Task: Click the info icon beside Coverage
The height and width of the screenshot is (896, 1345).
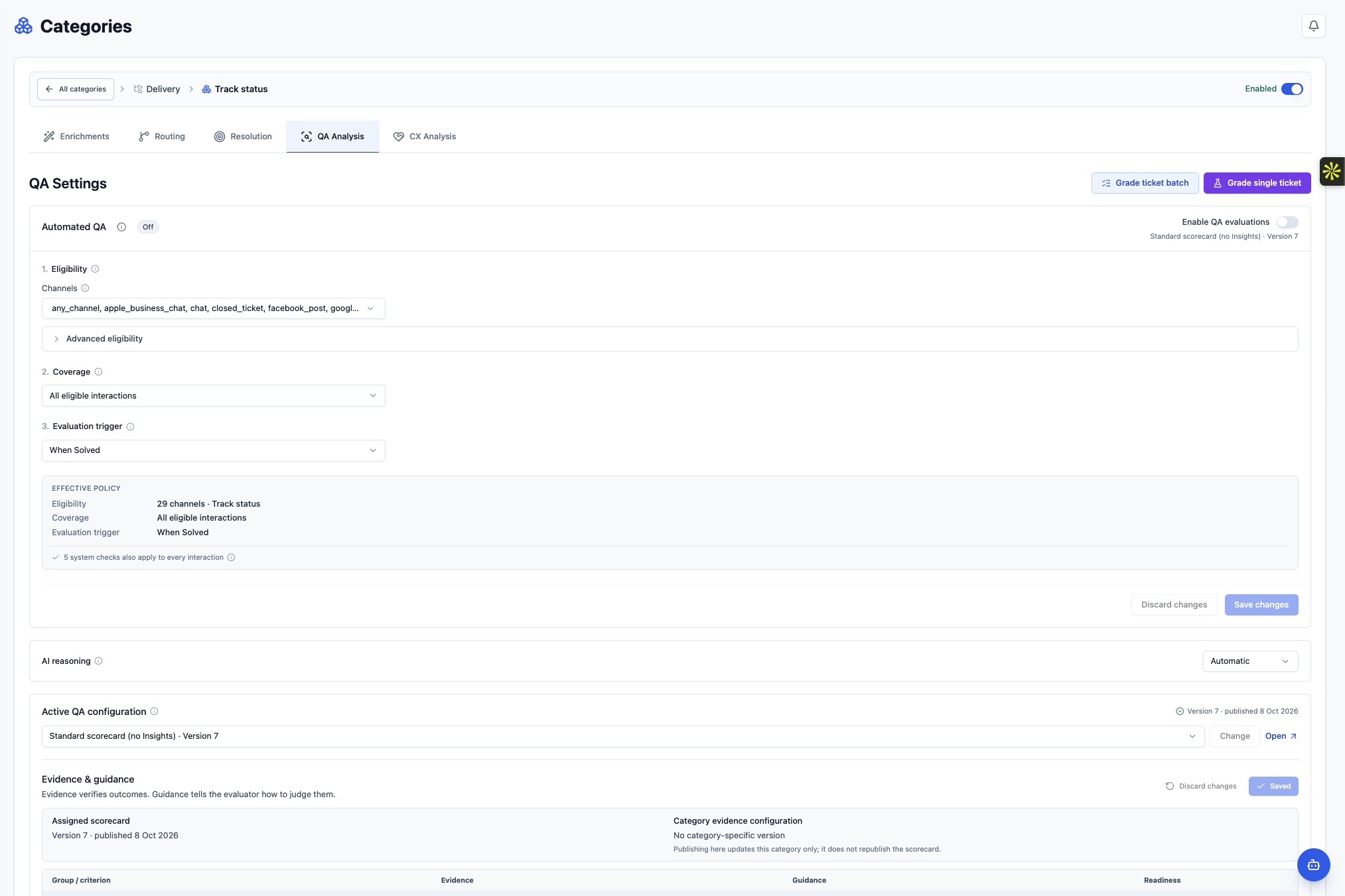Action: click(x=98, y=372)
